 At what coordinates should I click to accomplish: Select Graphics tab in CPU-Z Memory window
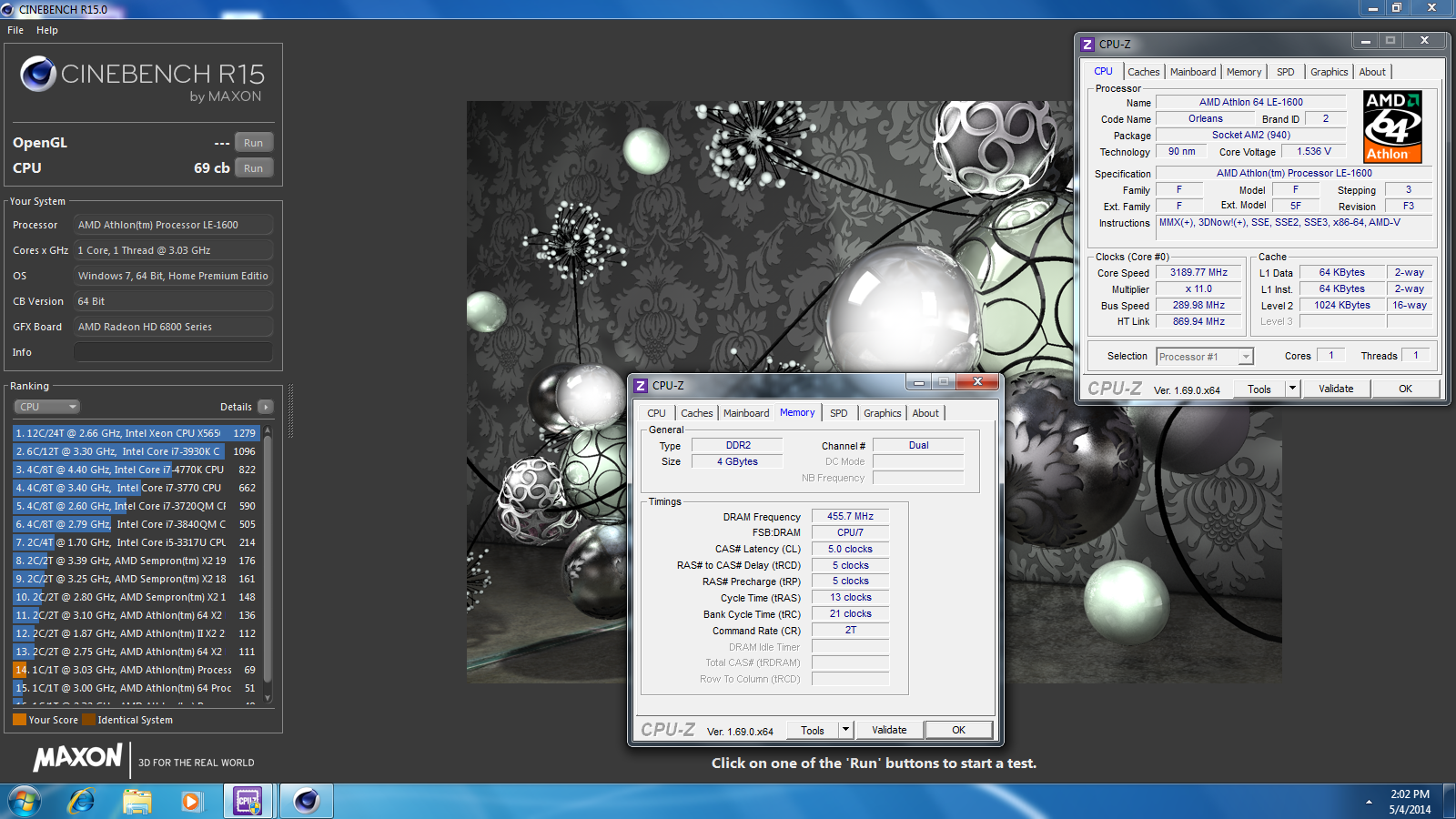883,413
